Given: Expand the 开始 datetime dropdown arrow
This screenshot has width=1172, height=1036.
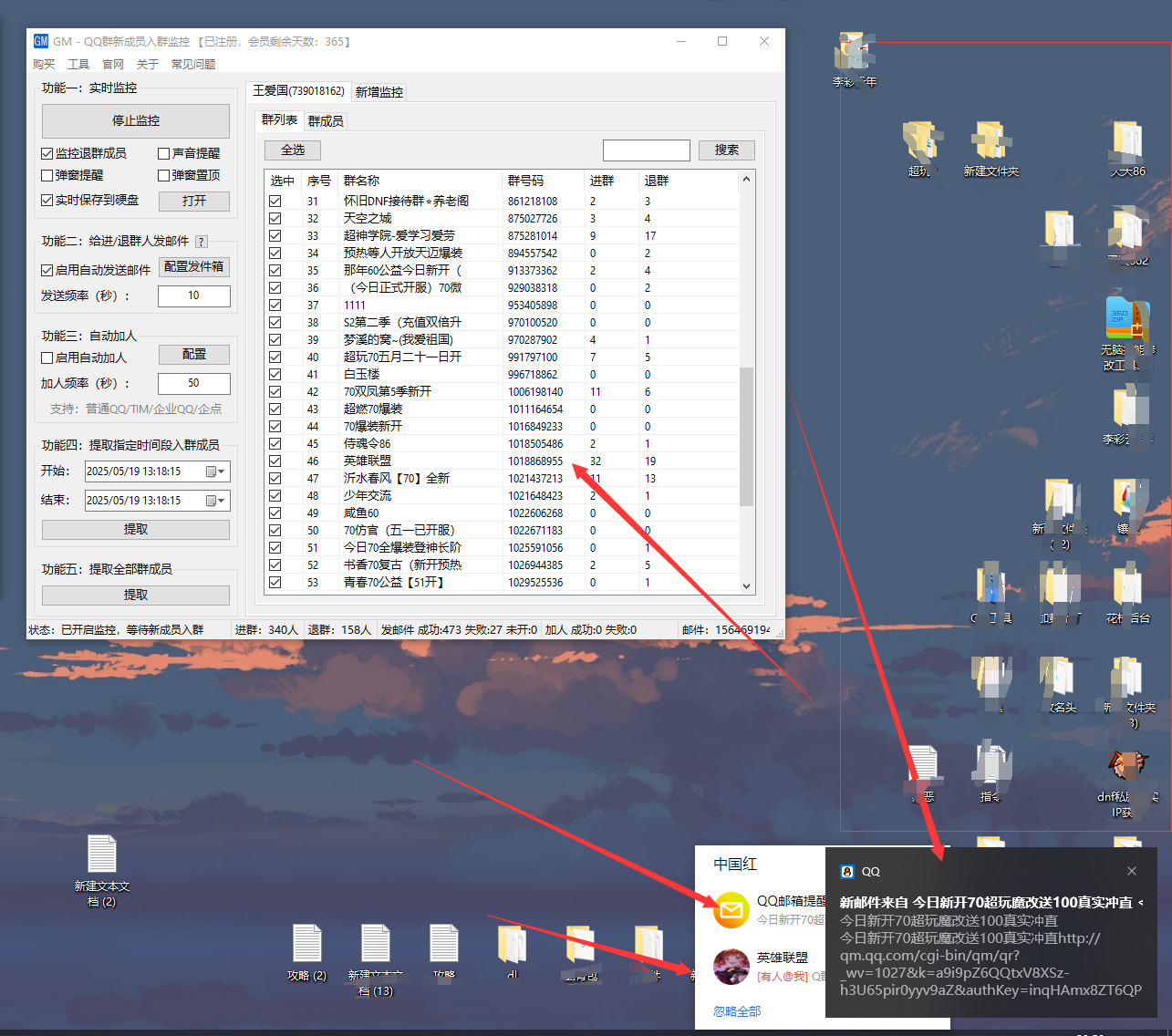Looking at the screenshot, I should [222, 471].
